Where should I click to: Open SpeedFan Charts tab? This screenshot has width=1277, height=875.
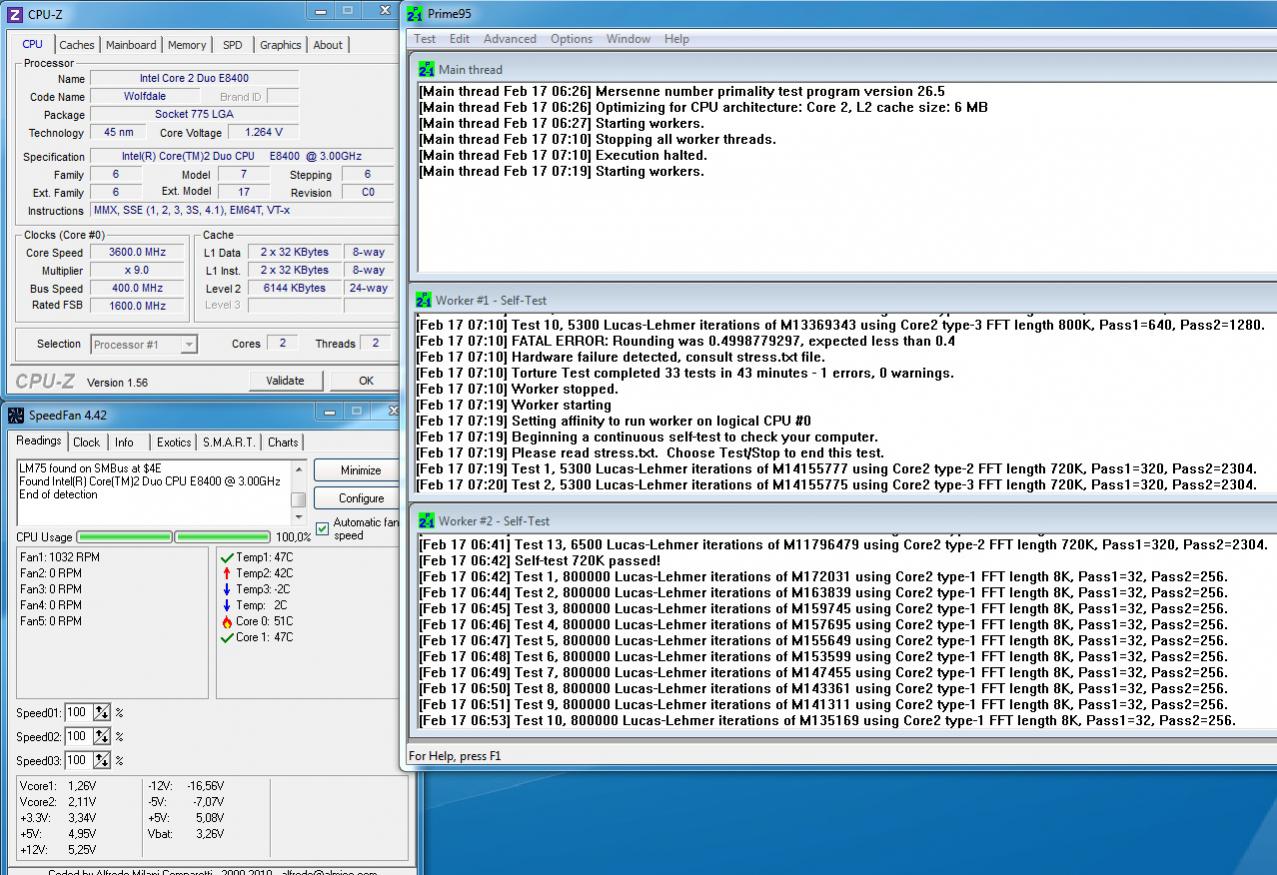(x=283, y=442)
